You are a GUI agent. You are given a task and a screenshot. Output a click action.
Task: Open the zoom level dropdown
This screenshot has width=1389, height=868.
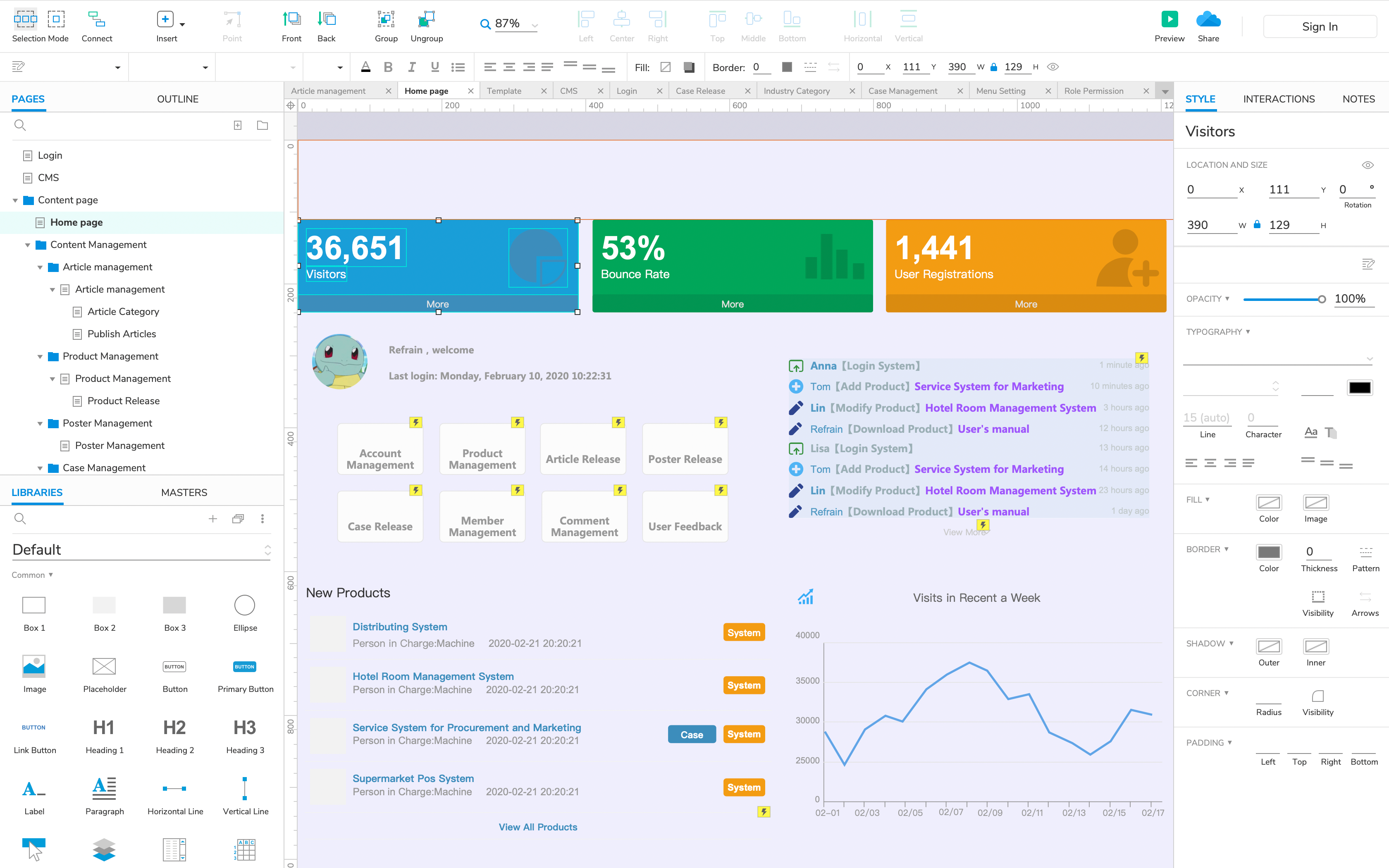535,25
